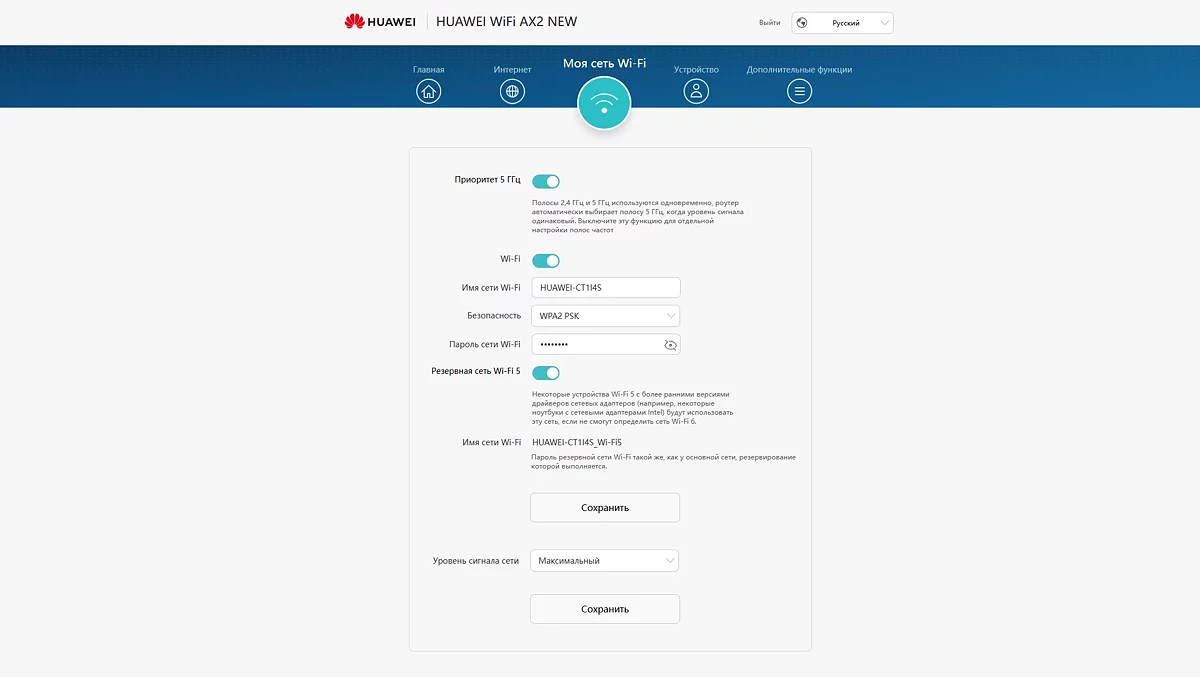Click the Пароль сети Wi-Fi field

595,345
